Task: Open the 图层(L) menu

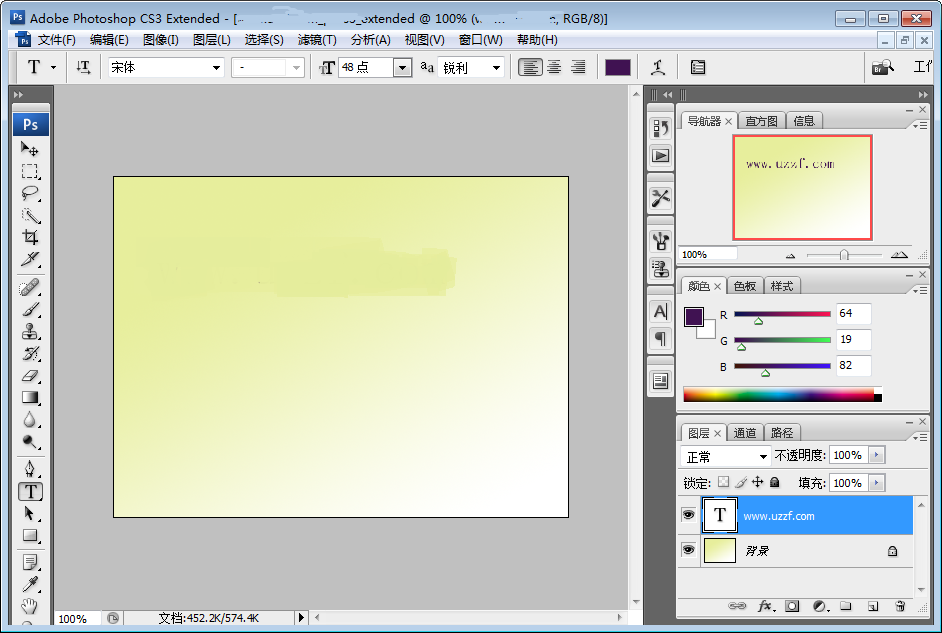Action: pos(211,40)
